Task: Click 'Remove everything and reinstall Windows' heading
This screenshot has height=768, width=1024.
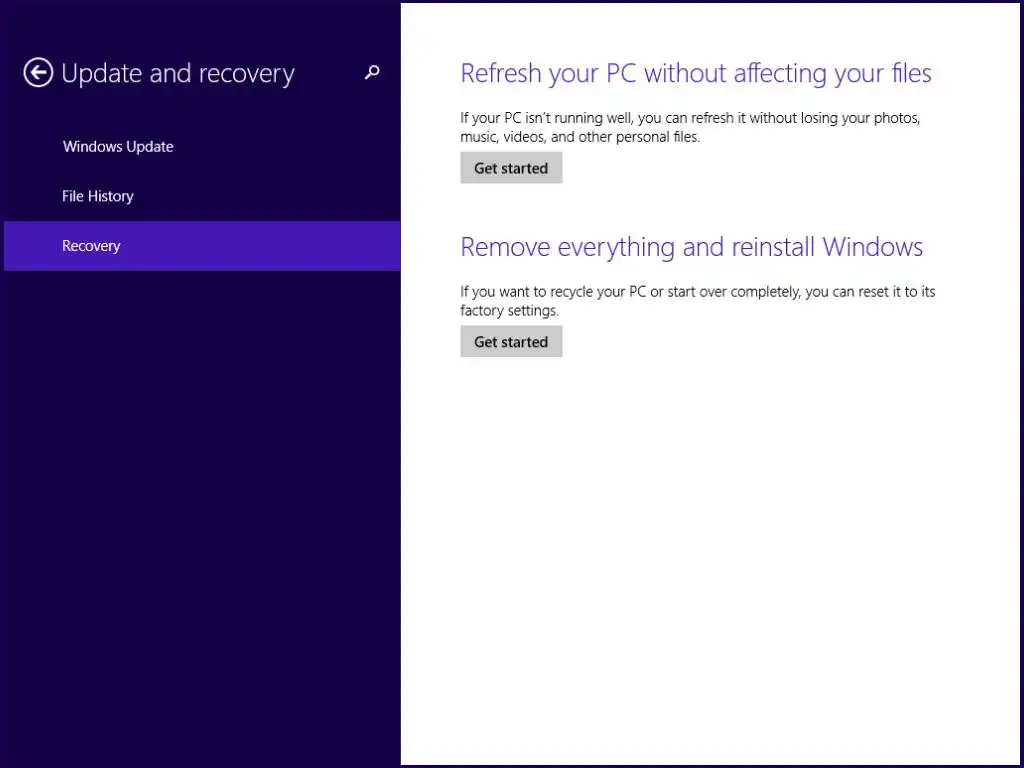Action: [x=692, y=247]
